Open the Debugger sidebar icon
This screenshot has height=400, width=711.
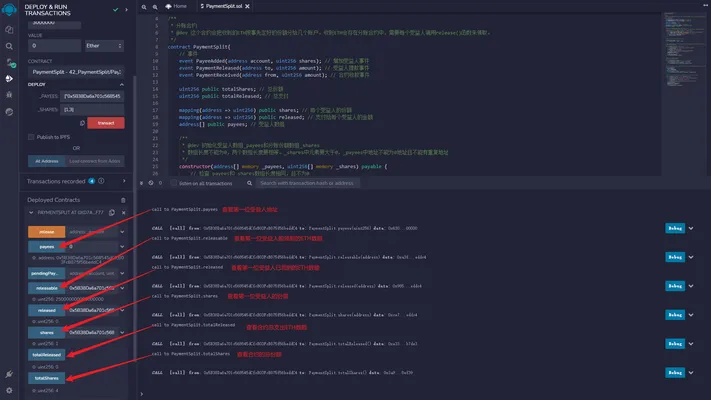point(9,95)
